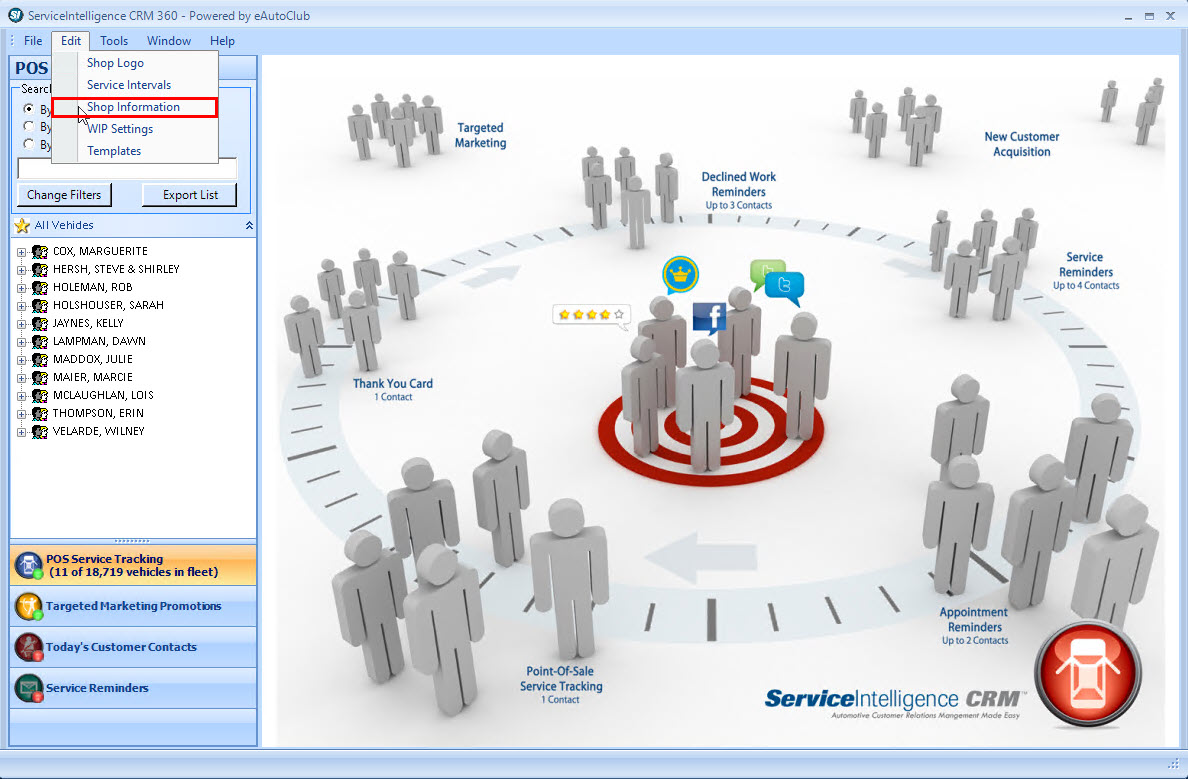
Task: Click the gold crown badge icon
Action: (x=680, y=275)
